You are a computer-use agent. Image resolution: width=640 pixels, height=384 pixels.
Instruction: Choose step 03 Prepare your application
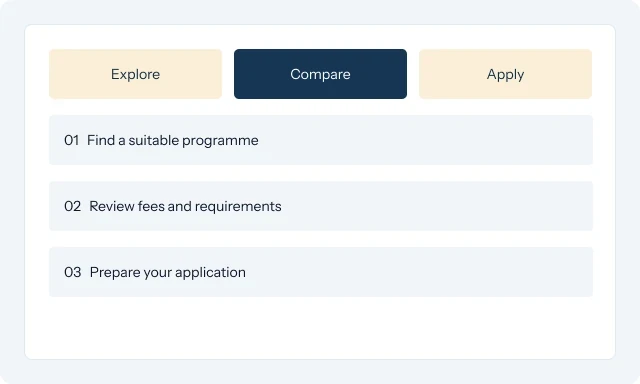pos(321,272)
